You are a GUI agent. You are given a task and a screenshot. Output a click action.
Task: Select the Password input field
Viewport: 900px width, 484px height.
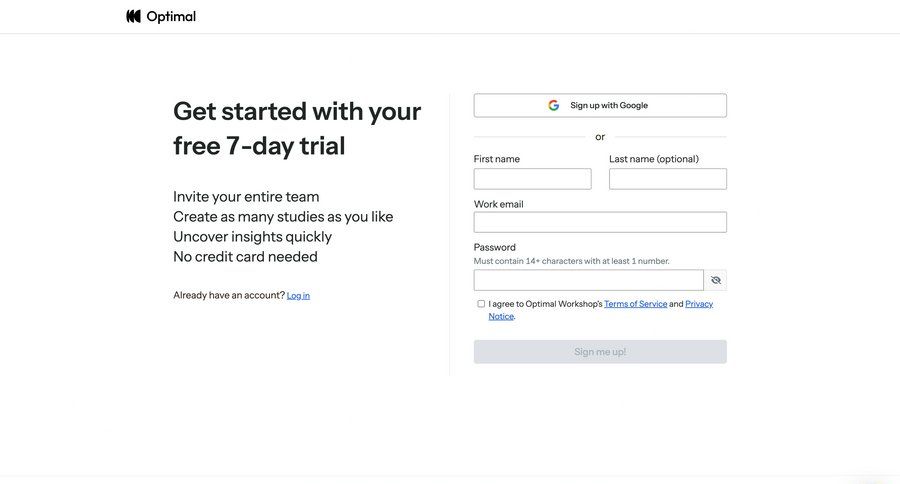point(588,280)
